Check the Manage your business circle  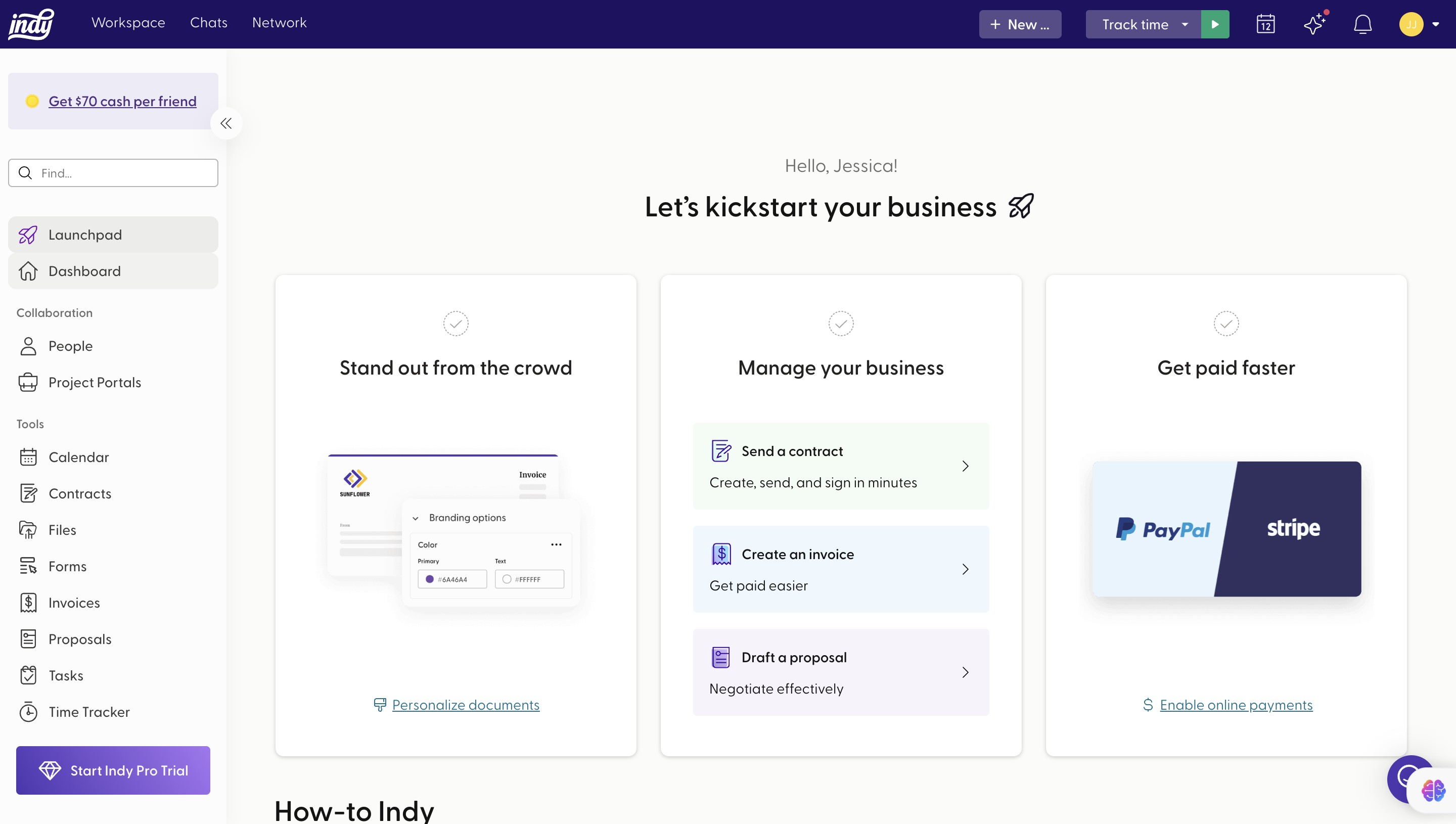coord(841,324)
